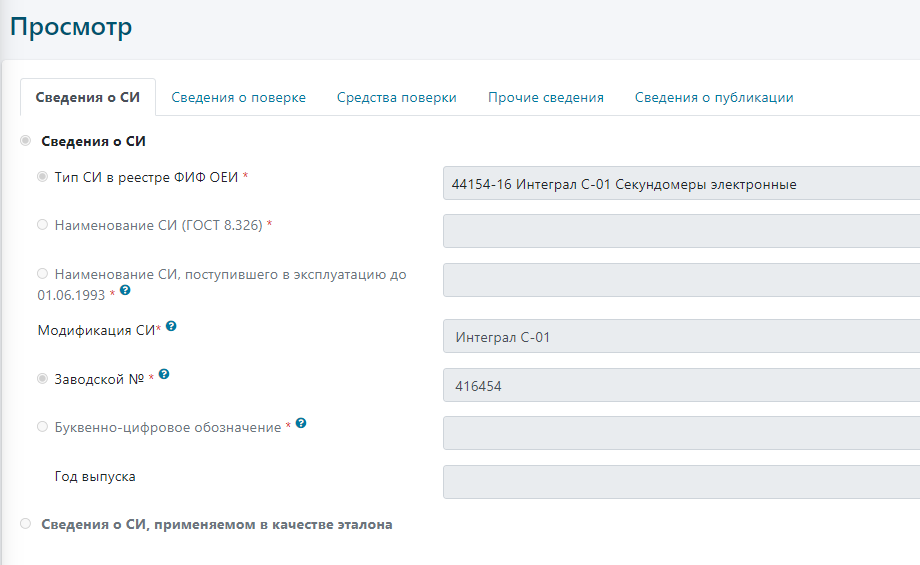
Task: Choose Наименование СИ (ГОСТ 8.326) radio option
Action: [x=42, y=225]
